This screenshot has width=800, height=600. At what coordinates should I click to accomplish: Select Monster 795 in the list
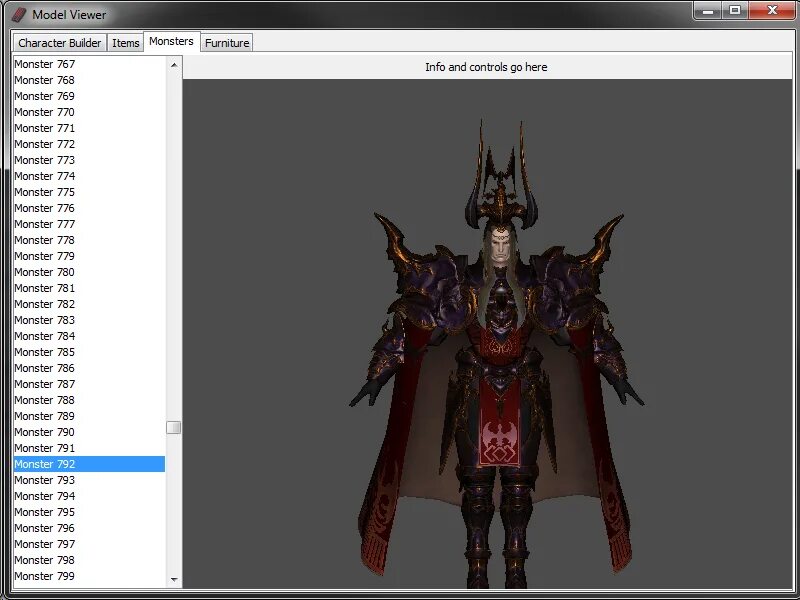89,512
